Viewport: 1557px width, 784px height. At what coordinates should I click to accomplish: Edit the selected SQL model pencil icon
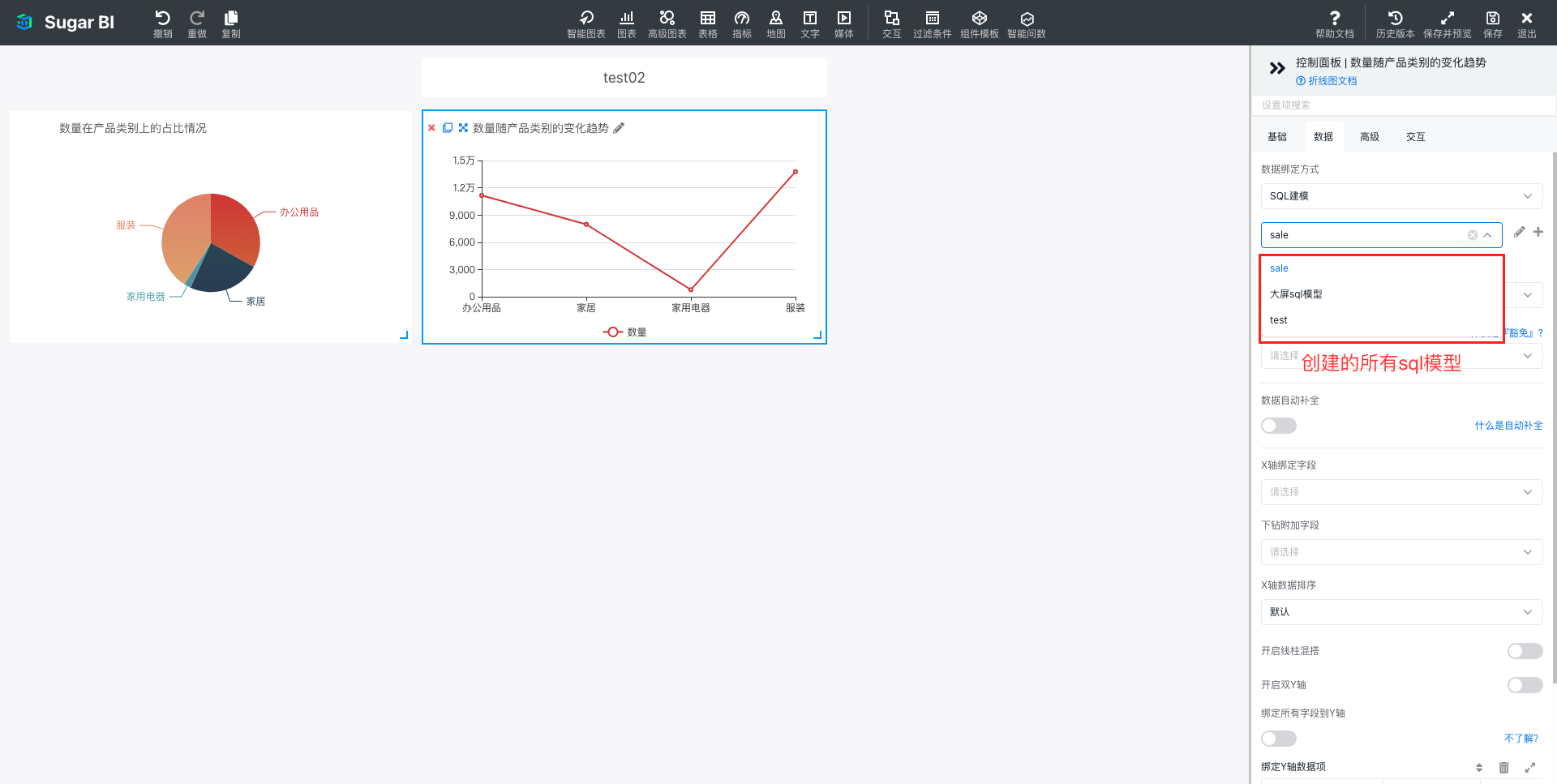[x=1519, y=232]
